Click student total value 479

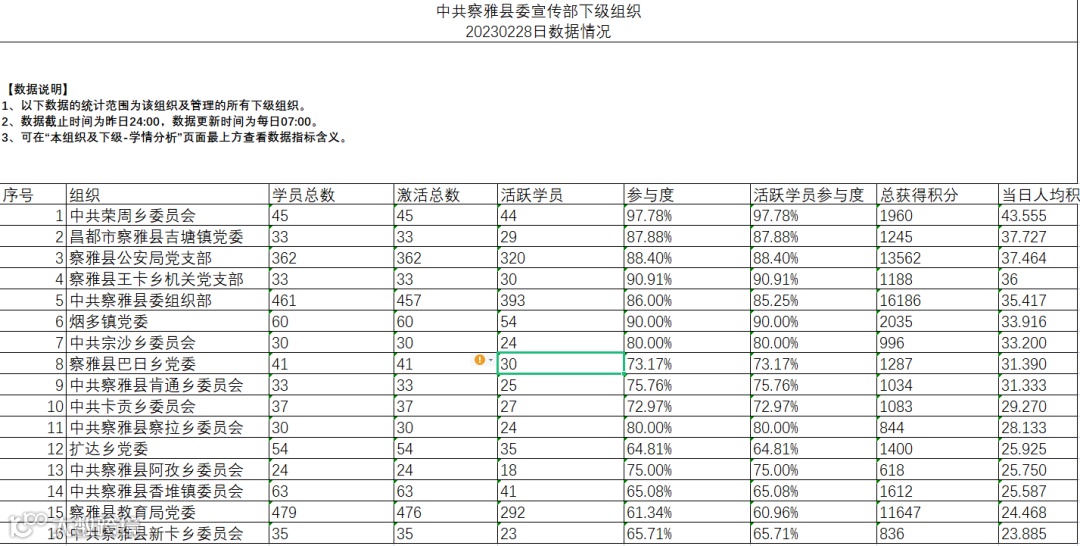(x=331, y=512)
